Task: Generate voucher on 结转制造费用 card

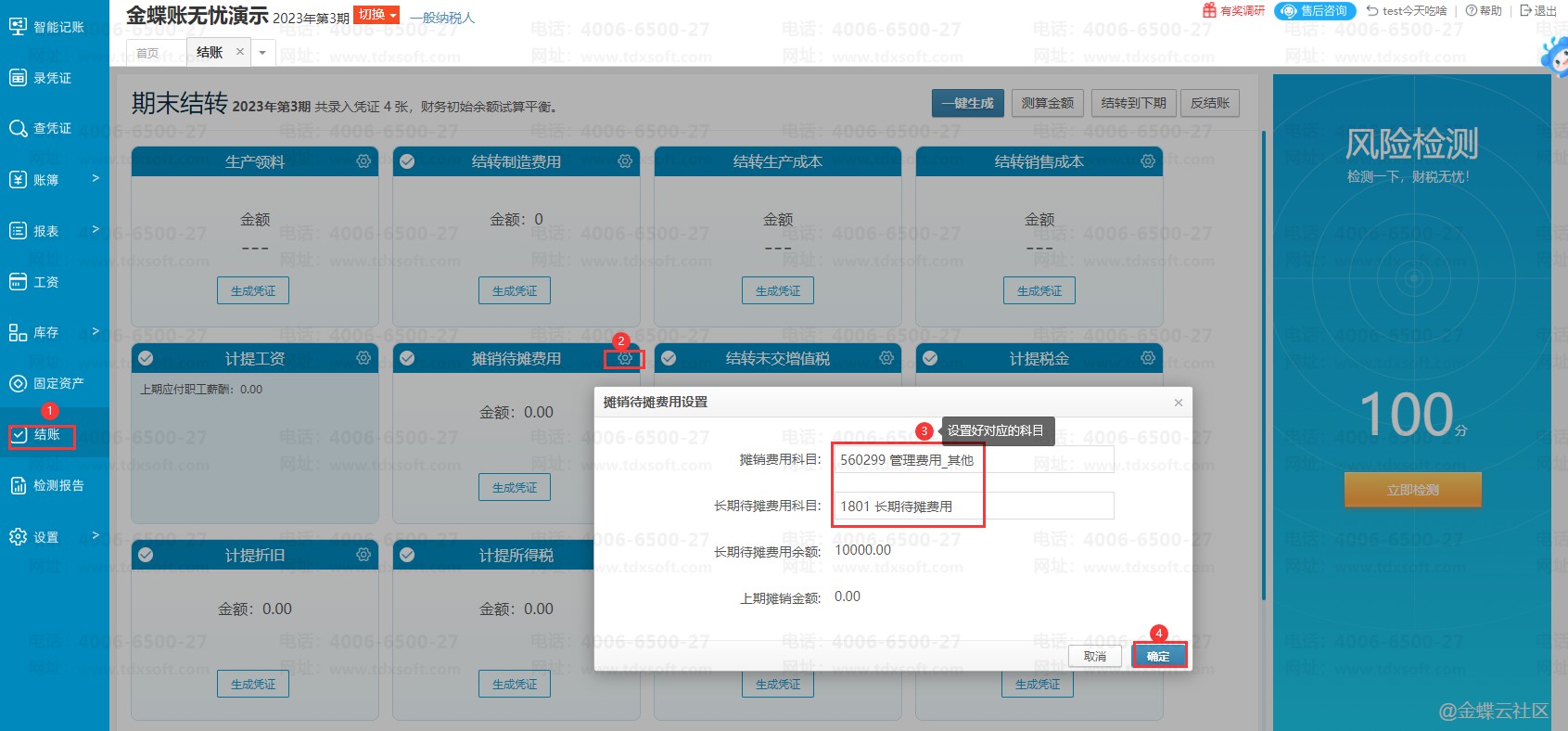Action: [x=515, y=290]
